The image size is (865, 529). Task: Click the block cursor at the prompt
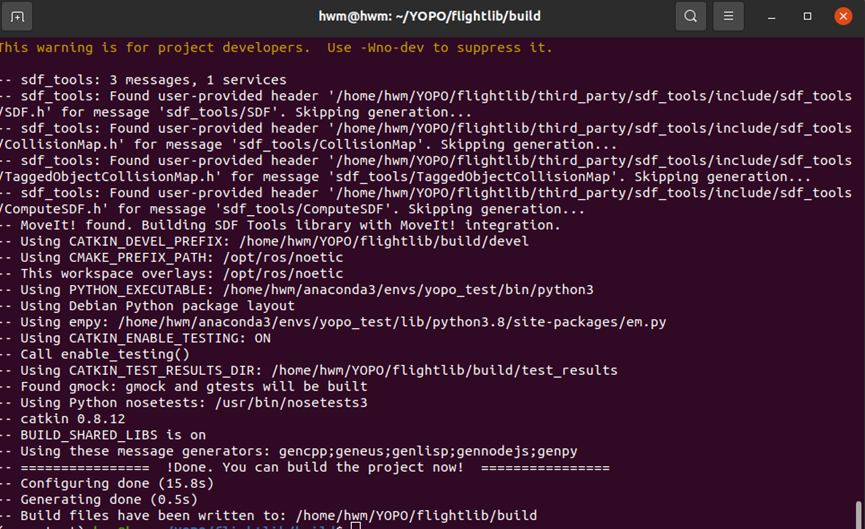[x=356, y=526]
